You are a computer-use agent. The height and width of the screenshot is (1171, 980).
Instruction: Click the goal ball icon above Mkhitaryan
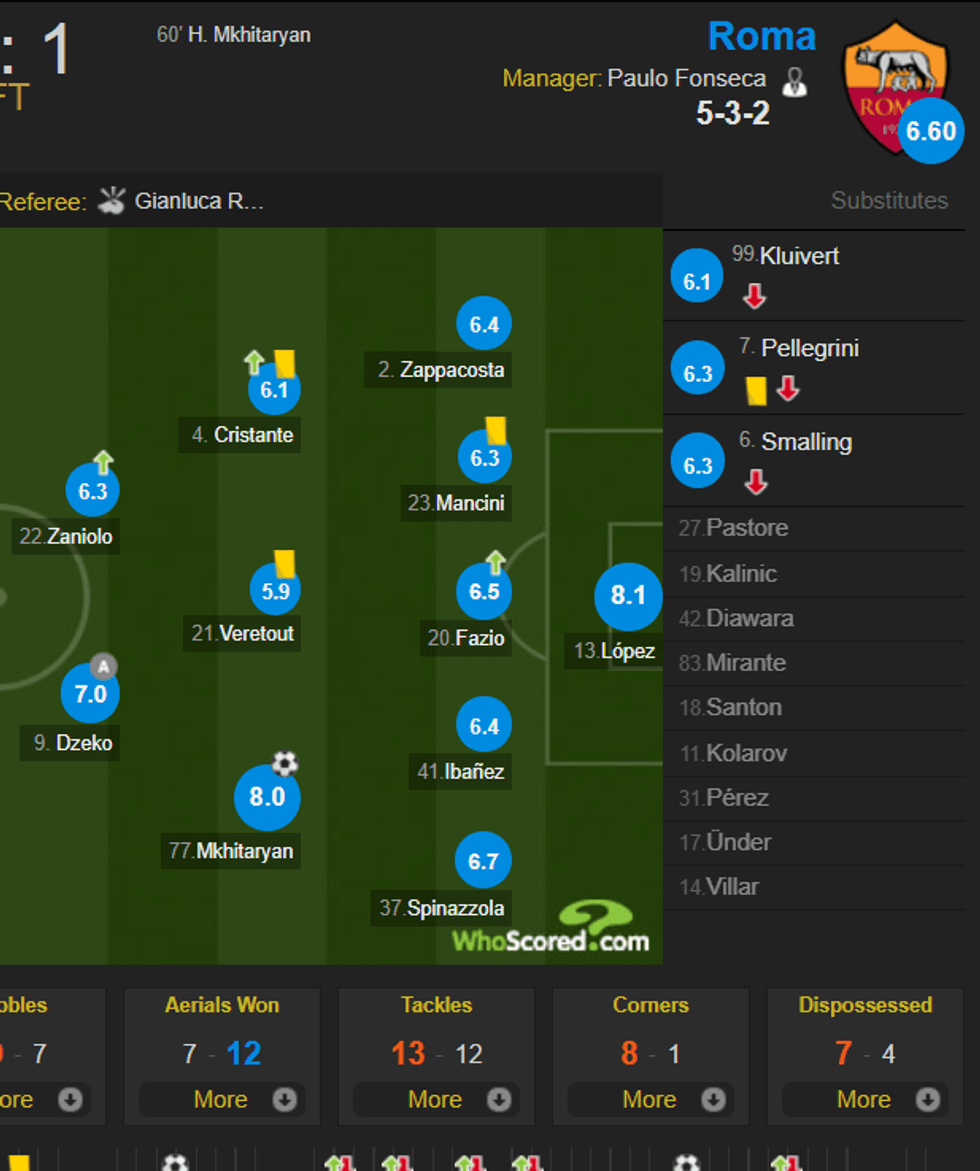pyautogui.click(x=285, y=765)
